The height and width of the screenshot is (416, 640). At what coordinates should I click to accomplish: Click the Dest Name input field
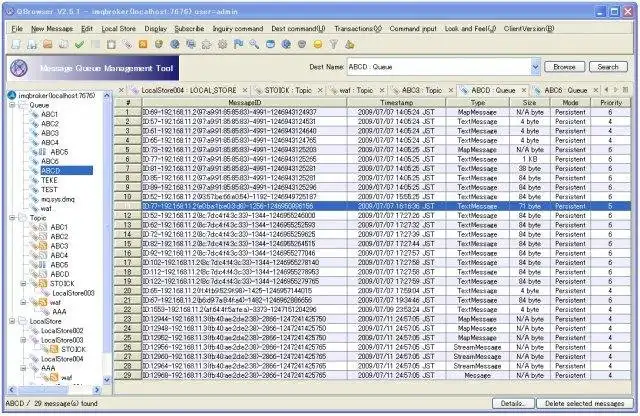tap(439, 67)
